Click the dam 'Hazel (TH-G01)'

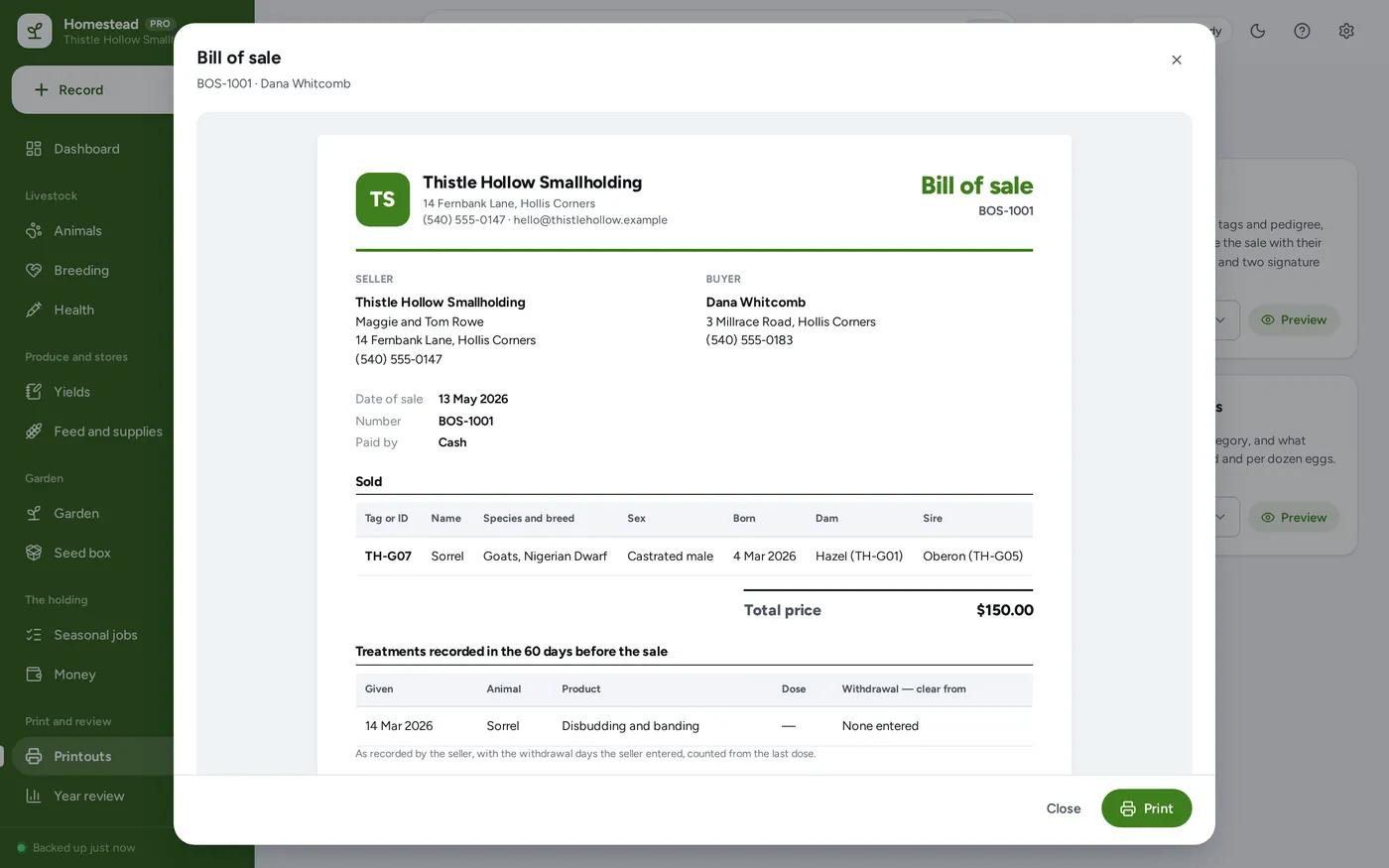(859, 557)
